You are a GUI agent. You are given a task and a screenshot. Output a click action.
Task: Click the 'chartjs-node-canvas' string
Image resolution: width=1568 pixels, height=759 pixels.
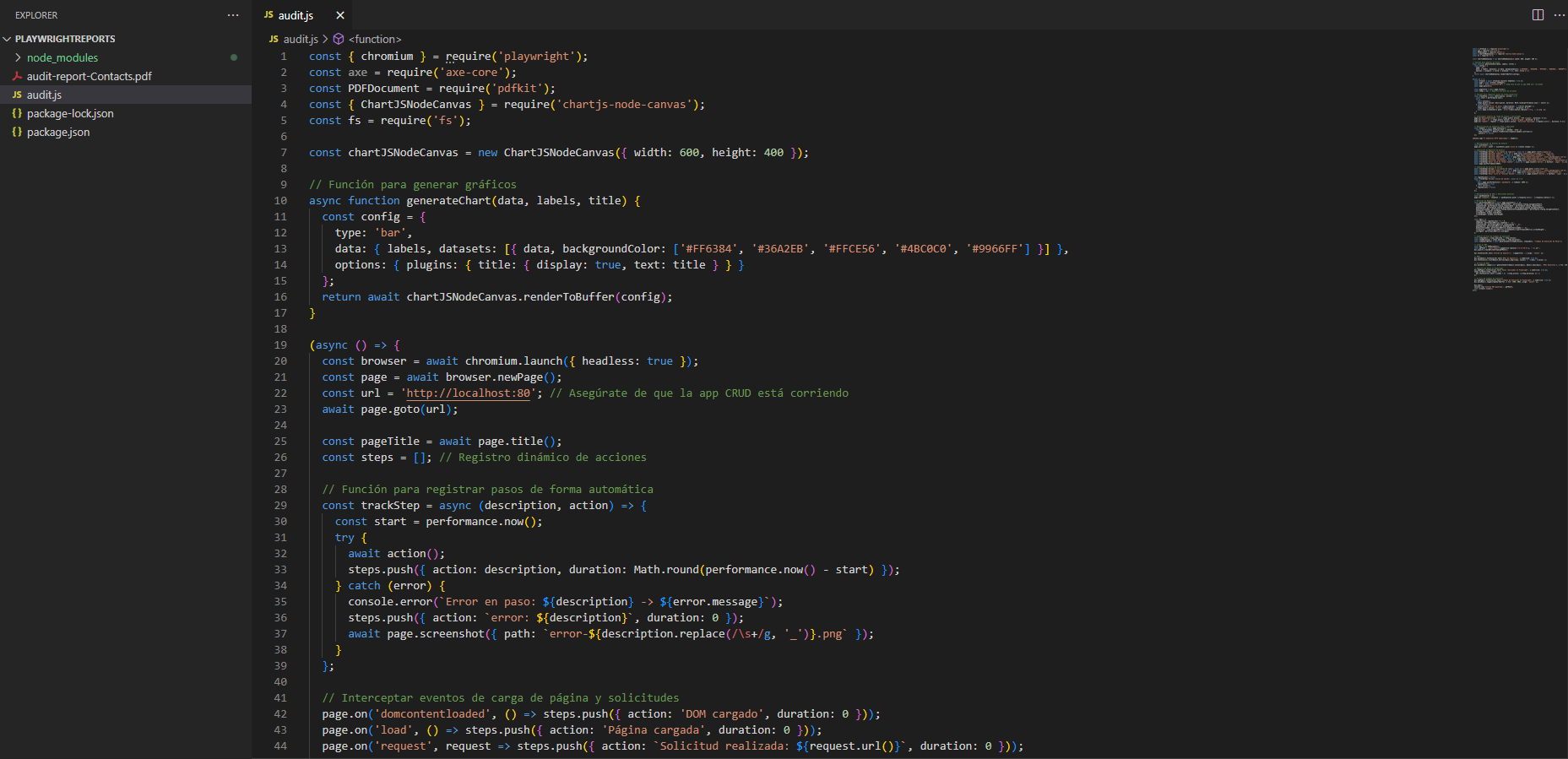[x=624, y=105]
